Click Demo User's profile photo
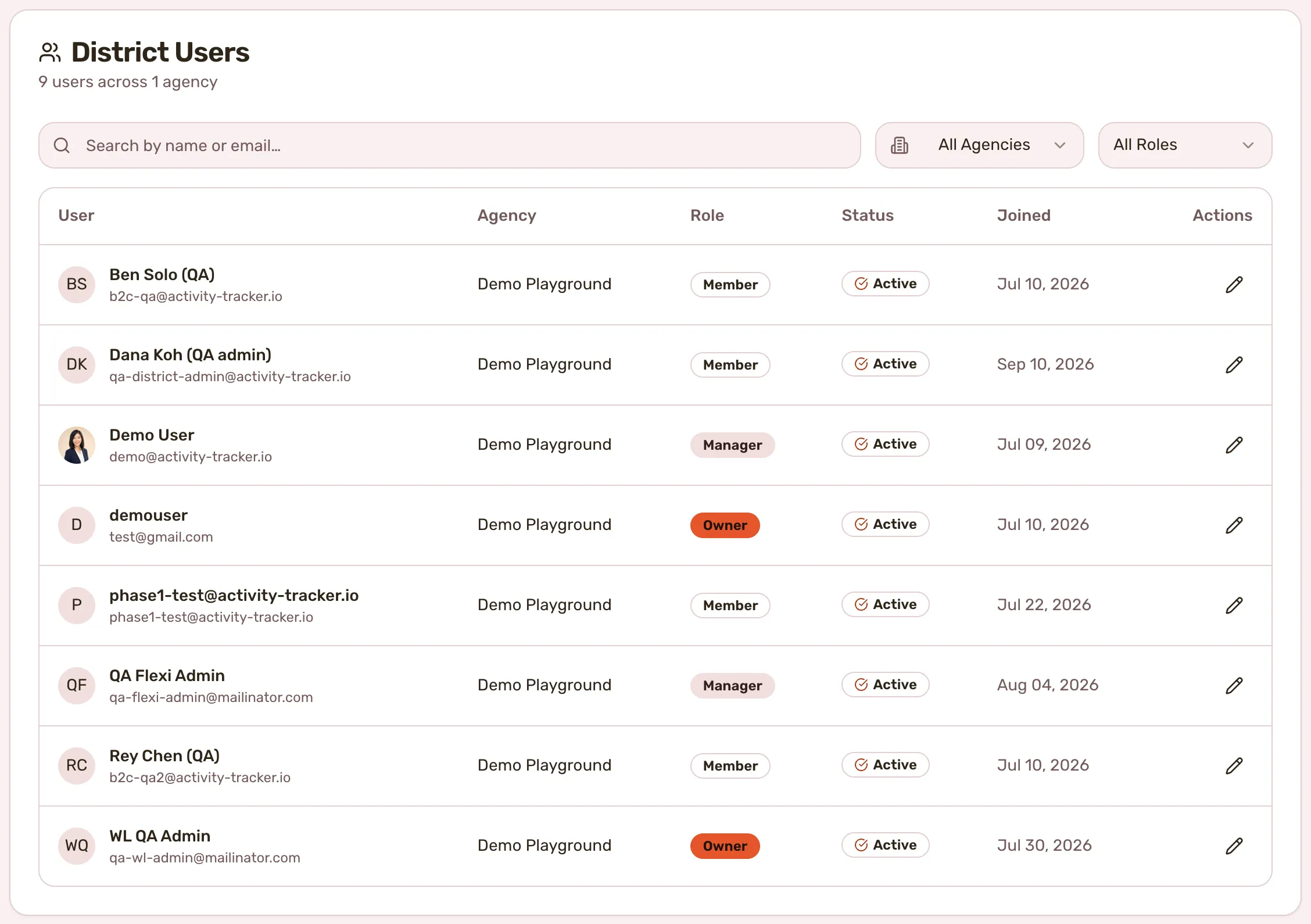This screenshot has height=924, width=1311. 77,445
